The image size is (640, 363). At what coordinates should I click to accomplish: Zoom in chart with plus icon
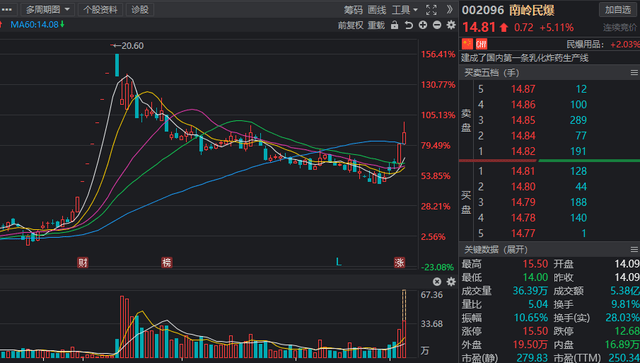tap(423, 25)
